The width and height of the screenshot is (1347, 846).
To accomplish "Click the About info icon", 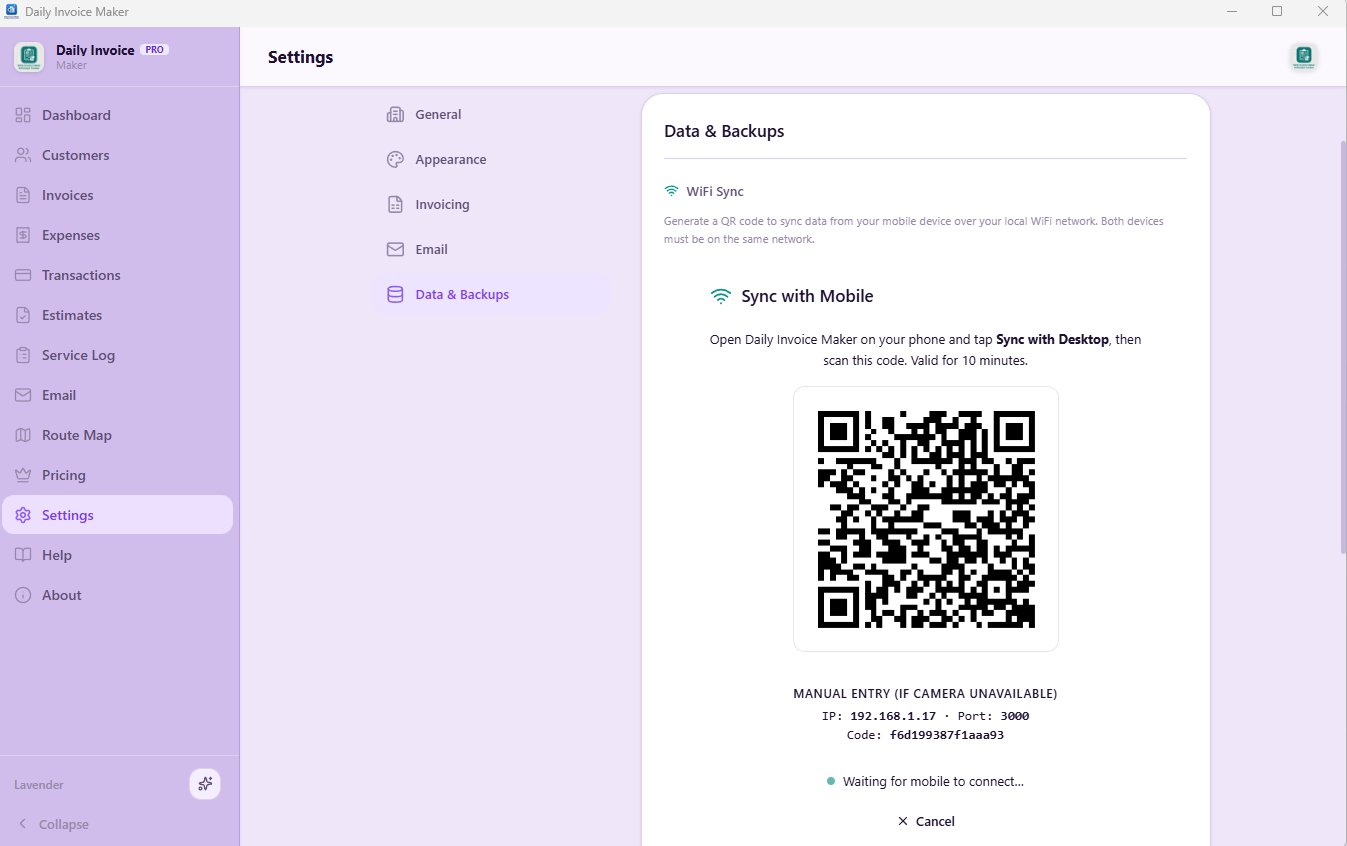I will pos(21,595).
